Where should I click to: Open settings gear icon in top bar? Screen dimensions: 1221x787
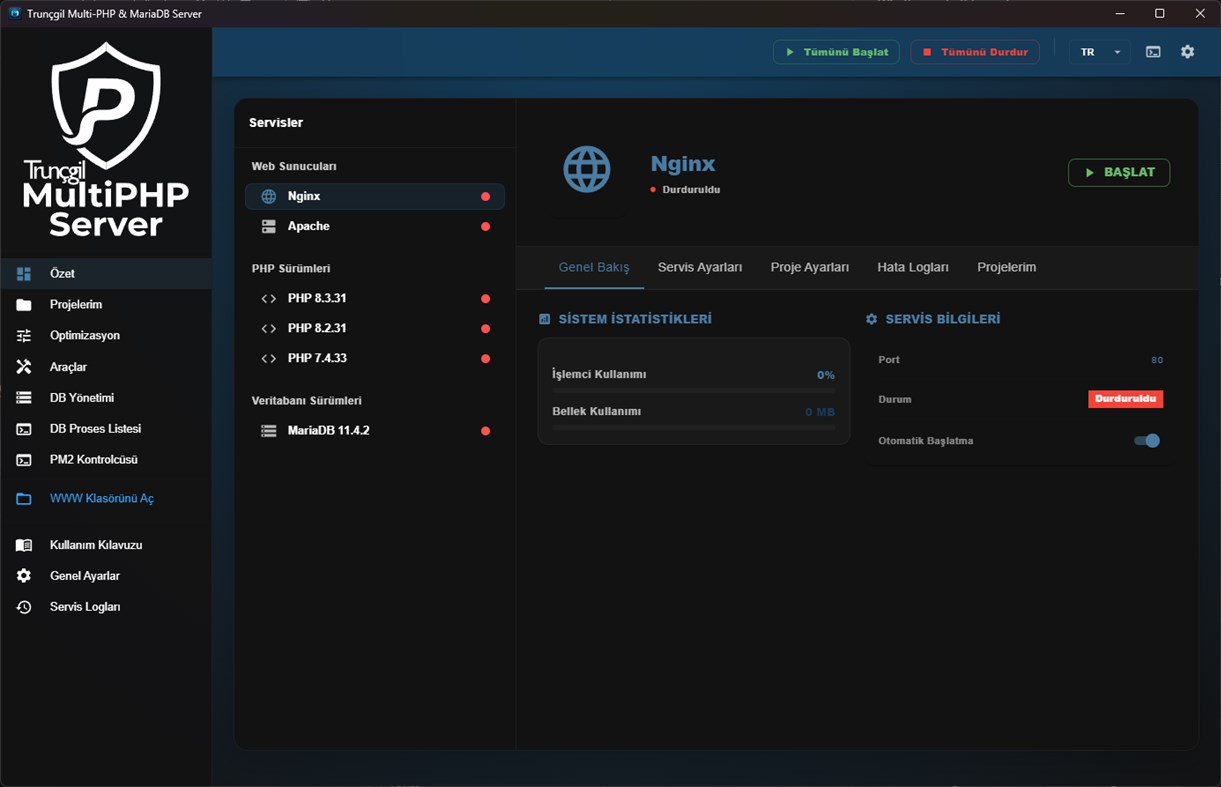(1187, 52)
